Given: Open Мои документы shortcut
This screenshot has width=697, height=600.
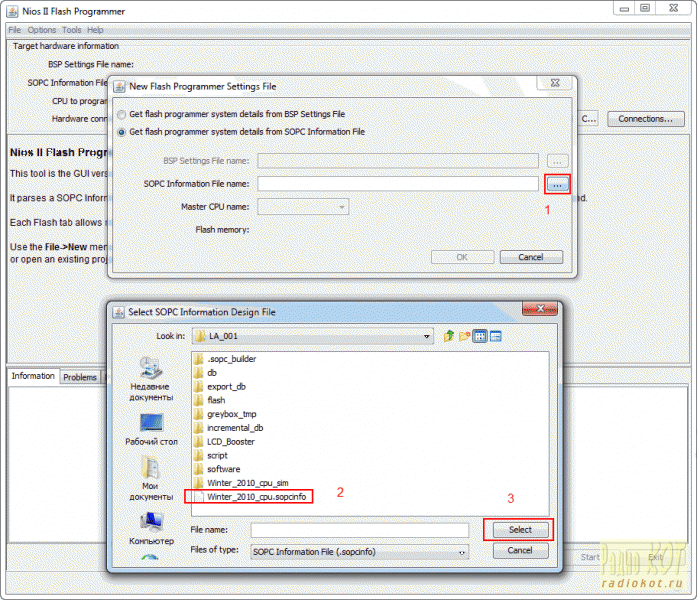Looking at the screenshot, I should [151, 478].
